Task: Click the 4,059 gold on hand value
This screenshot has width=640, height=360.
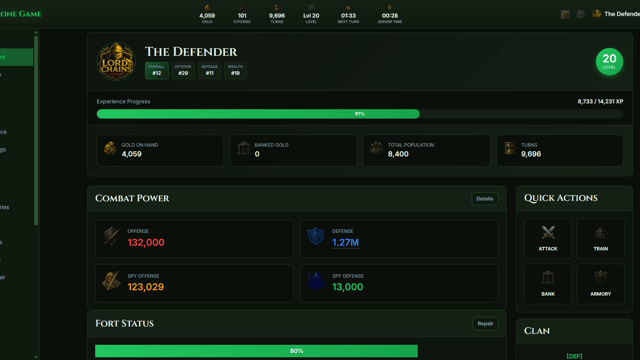Action: click(x=131, y=154)
